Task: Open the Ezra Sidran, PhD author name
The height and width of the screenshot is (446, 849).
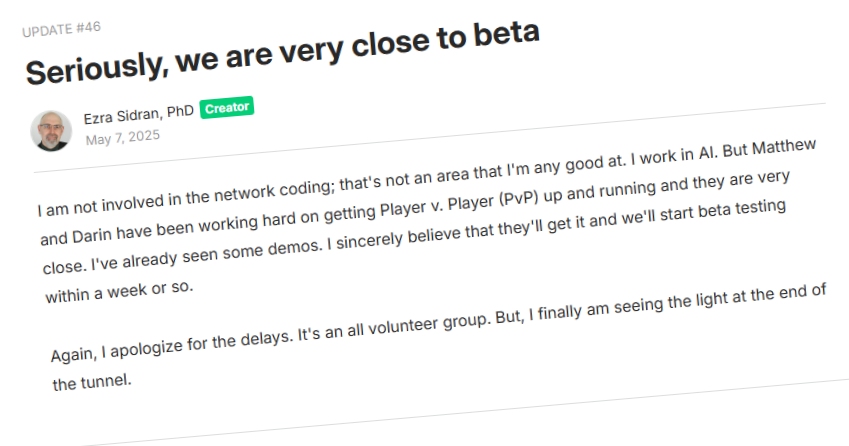Action: point(139,115)
